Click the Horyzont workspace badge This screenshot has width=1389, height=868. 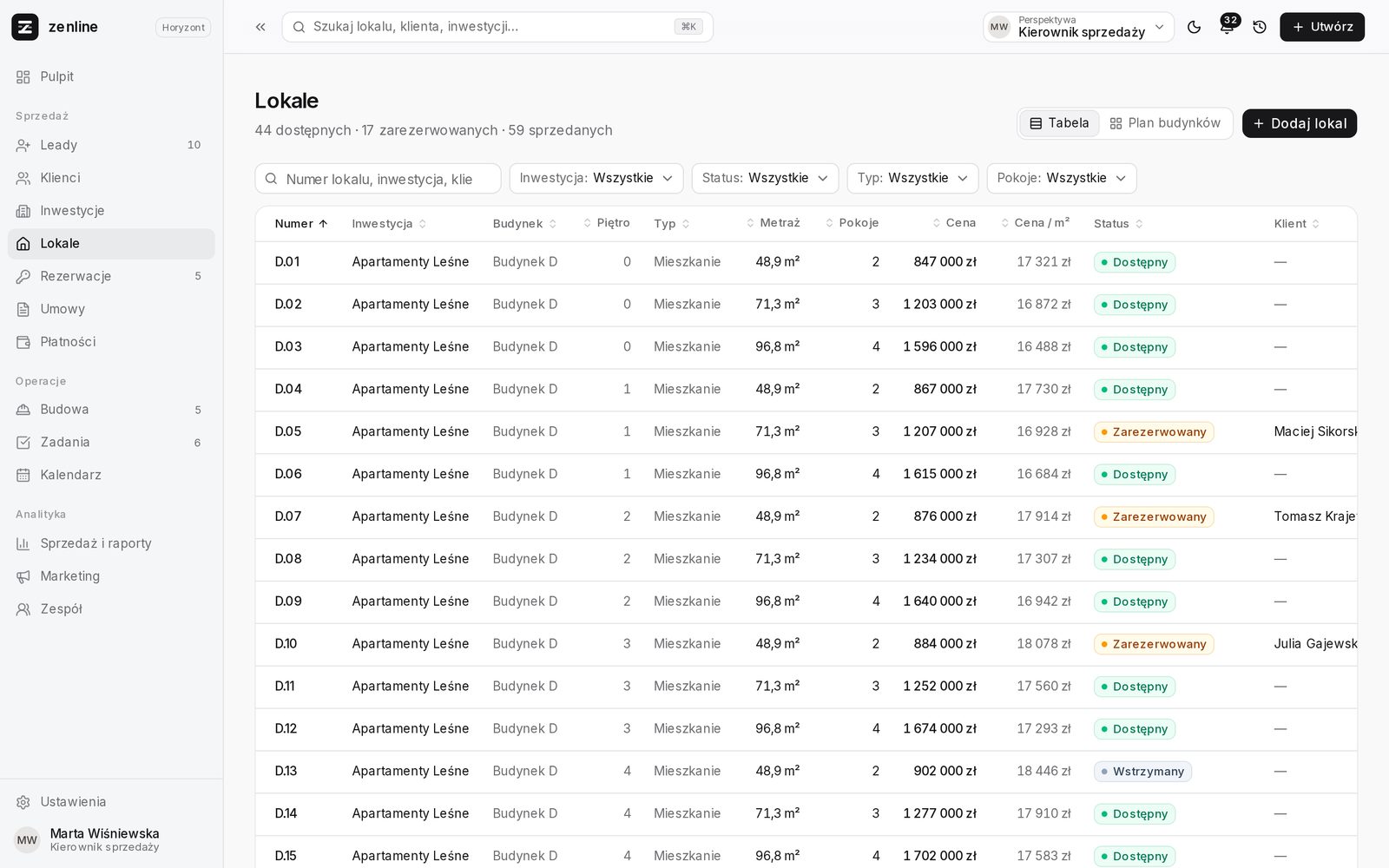(x=183, y=28)
